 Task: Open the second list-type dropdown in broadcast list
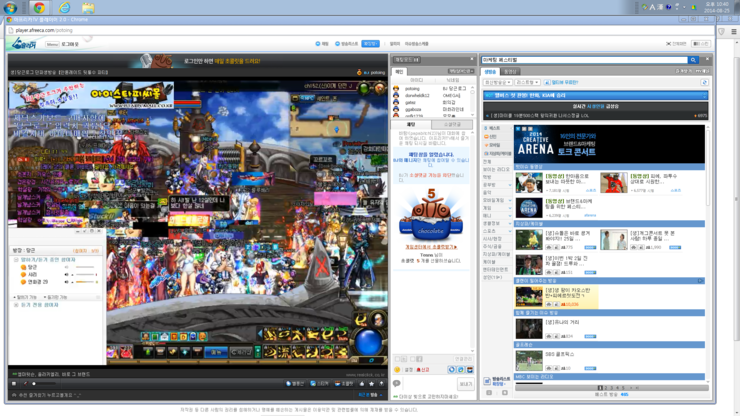coord(527,82)
